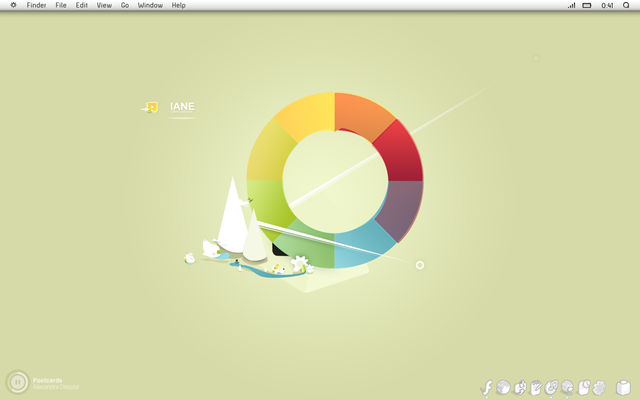This screenshot has height=400, width=640.
Task: Open the flower-shaped dock icon
Action: coord(599,387)
